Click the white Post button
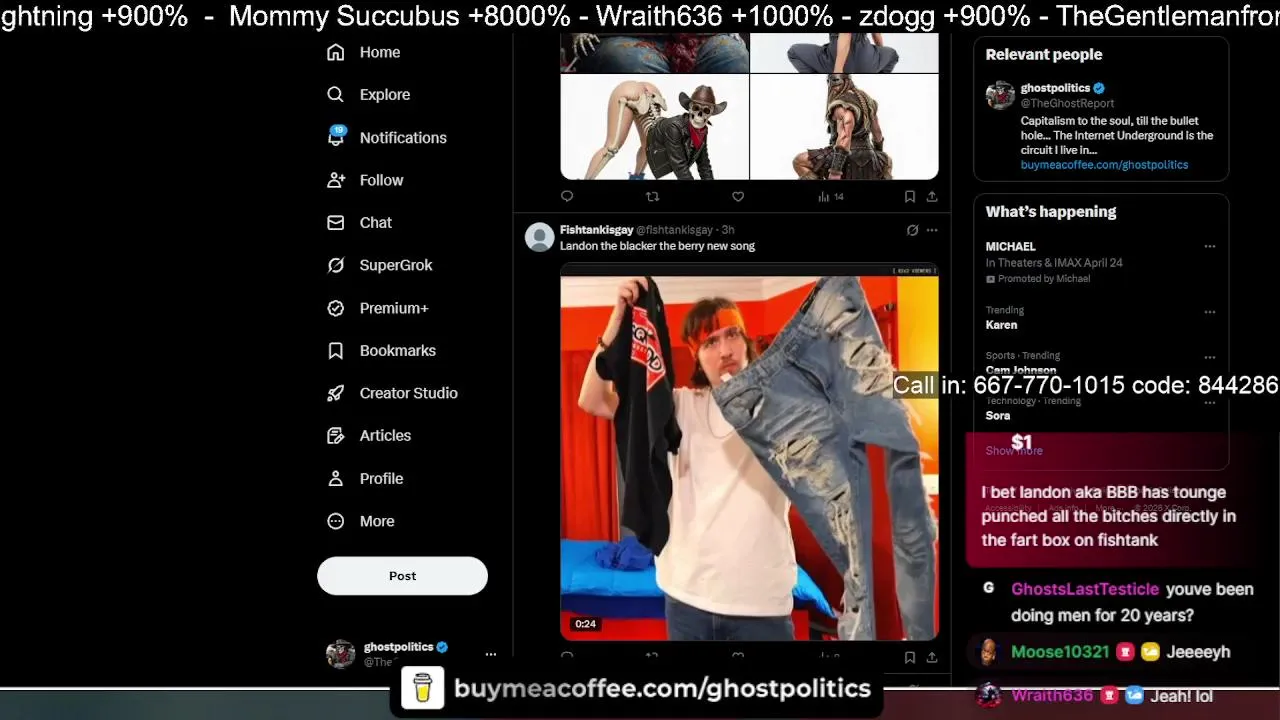Image resolution: width=1280 pixels, height=720 pixels. click(402, 576)
